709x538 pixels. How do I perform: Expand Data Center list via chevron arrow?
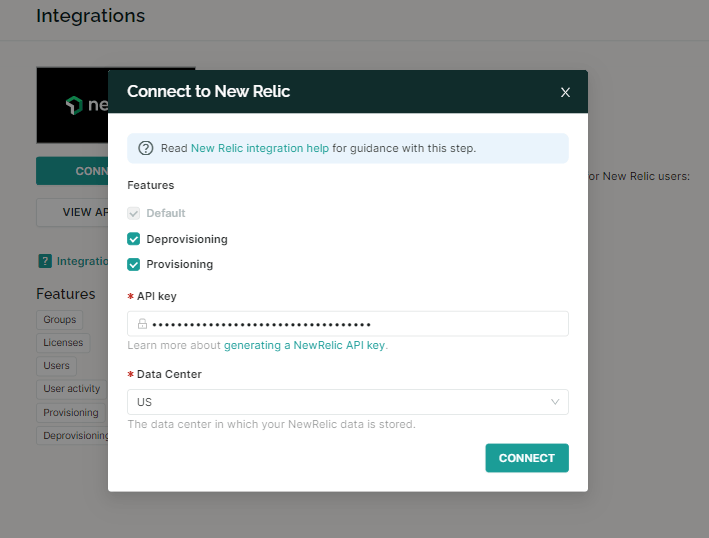click(555, 402)
